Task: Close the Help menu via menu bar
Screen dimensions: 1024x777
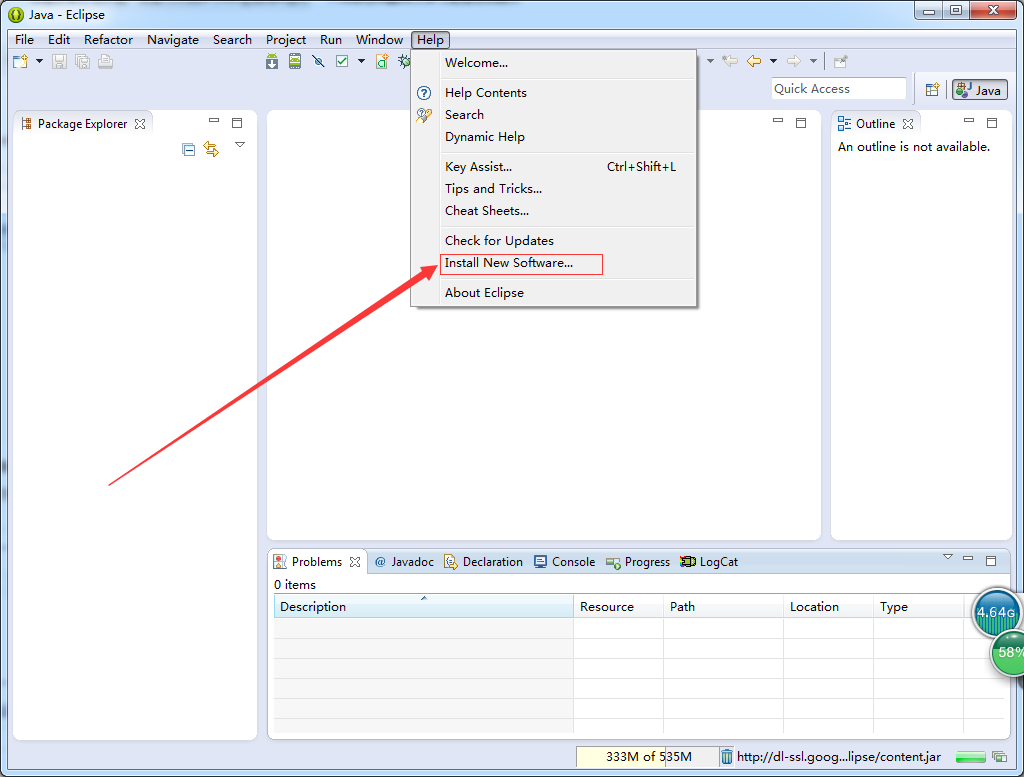Action: (x=430, y=40)
